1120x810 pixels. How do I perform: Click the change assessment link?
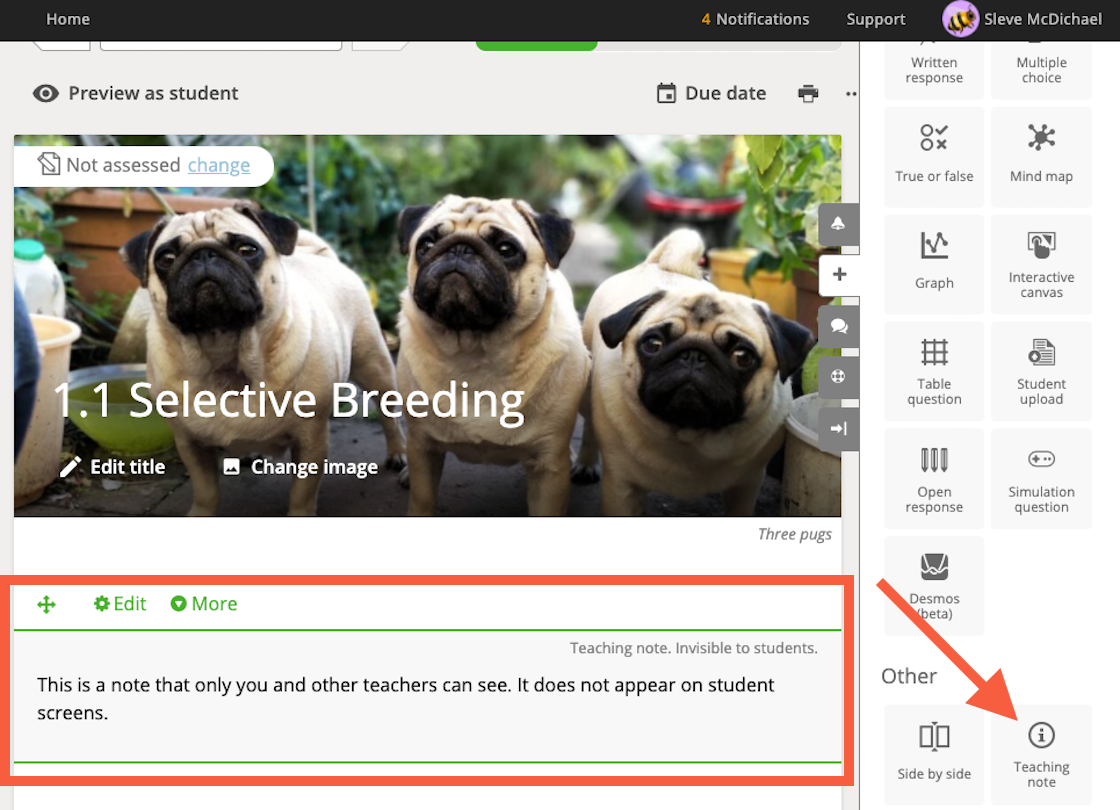click(x=219, y=165)
